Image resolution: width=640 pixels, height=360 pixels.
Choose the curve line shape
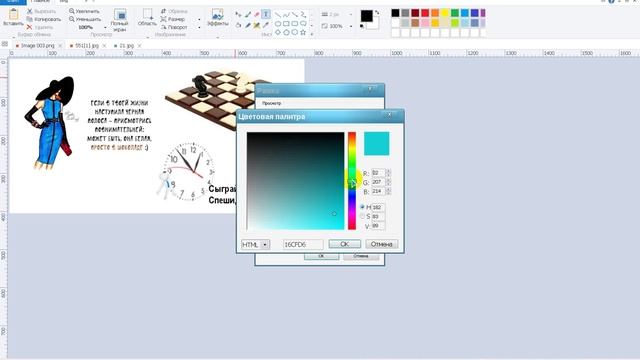286,15
